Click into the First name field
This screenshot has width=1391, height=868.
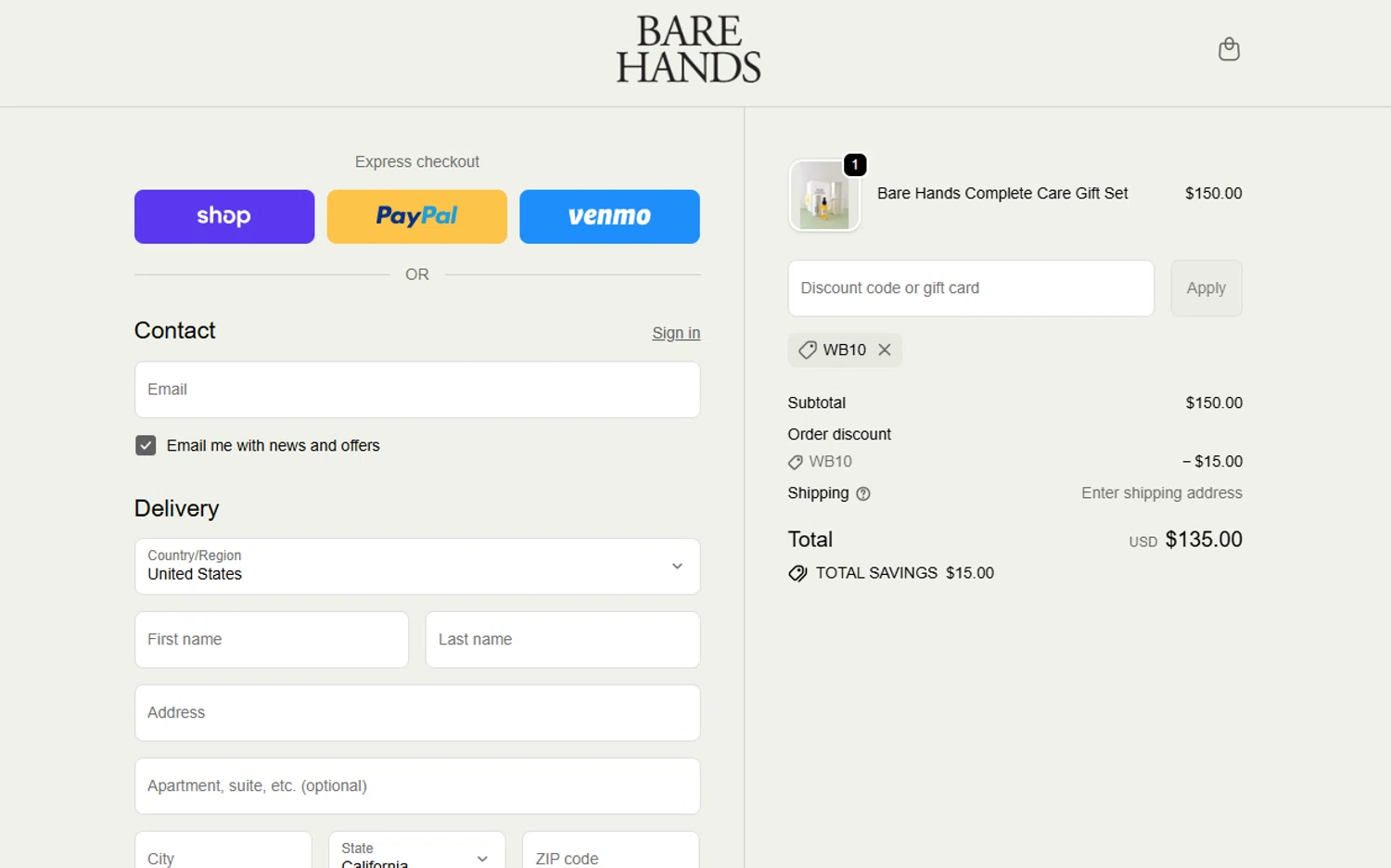coord(272,640)
